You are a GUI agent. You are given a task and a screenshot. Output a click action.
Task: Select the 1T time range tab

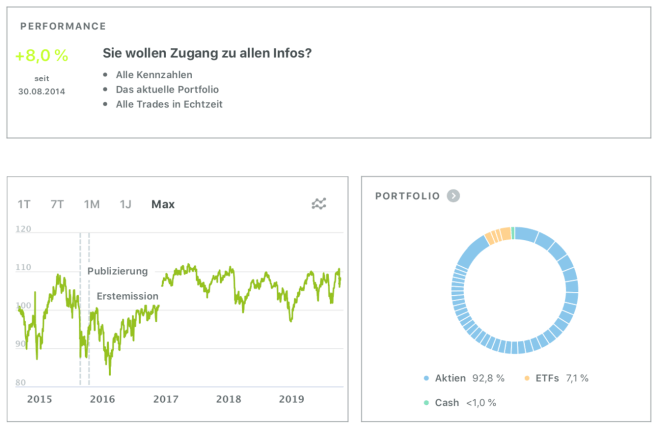tap(24, 204)
